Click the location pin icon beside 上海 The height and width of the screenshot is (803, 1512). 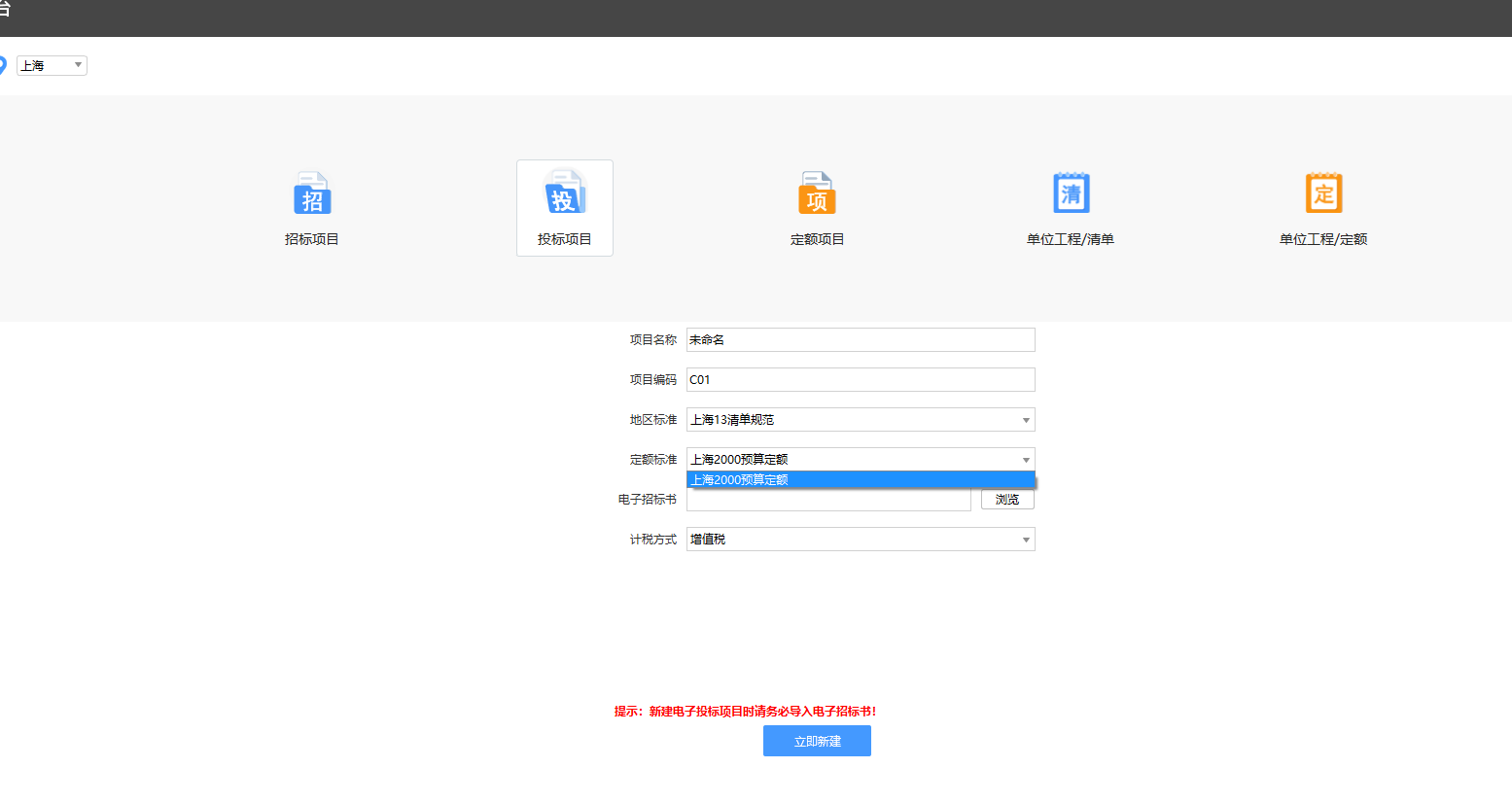pyautogui.click(x=3, y=65)
